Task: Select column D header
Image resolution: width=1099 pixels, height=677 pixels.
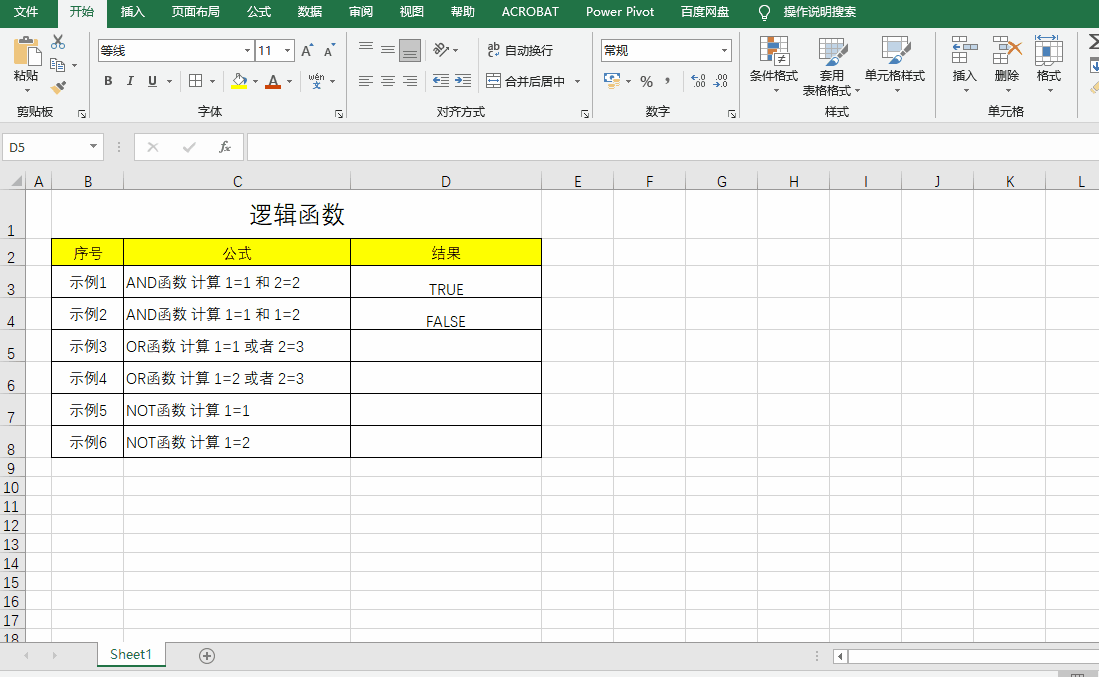Action: coord(446,182)
